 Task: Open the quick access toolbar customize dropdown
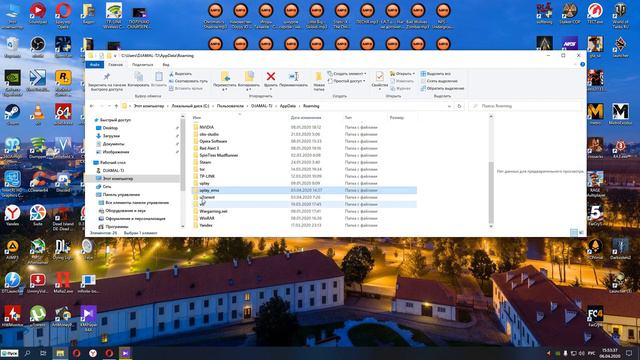(x=116, y=56)
